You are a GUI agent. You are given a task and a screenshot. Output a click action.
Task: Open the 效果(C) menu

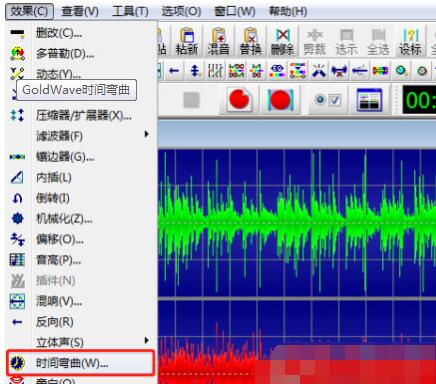point(29,11)
